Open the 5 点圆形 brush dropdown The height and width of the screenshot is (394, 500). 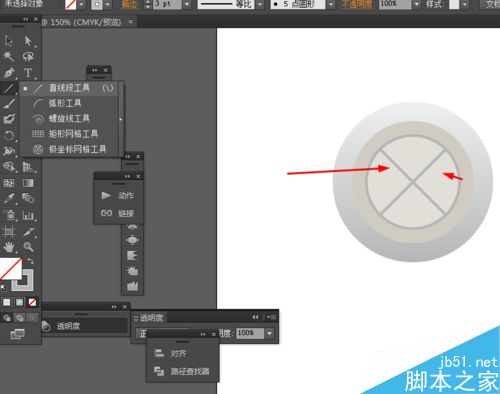tap(331, 5)
